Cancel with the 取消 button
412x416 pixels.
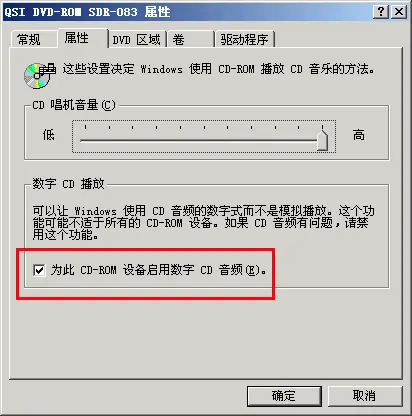tap(365, 396)
